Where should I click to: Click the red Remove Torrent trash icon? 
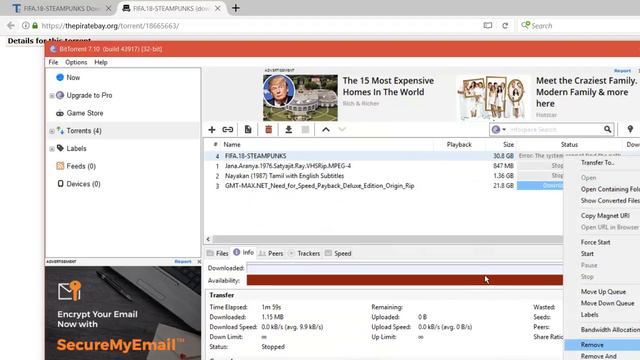click(269, 130)
